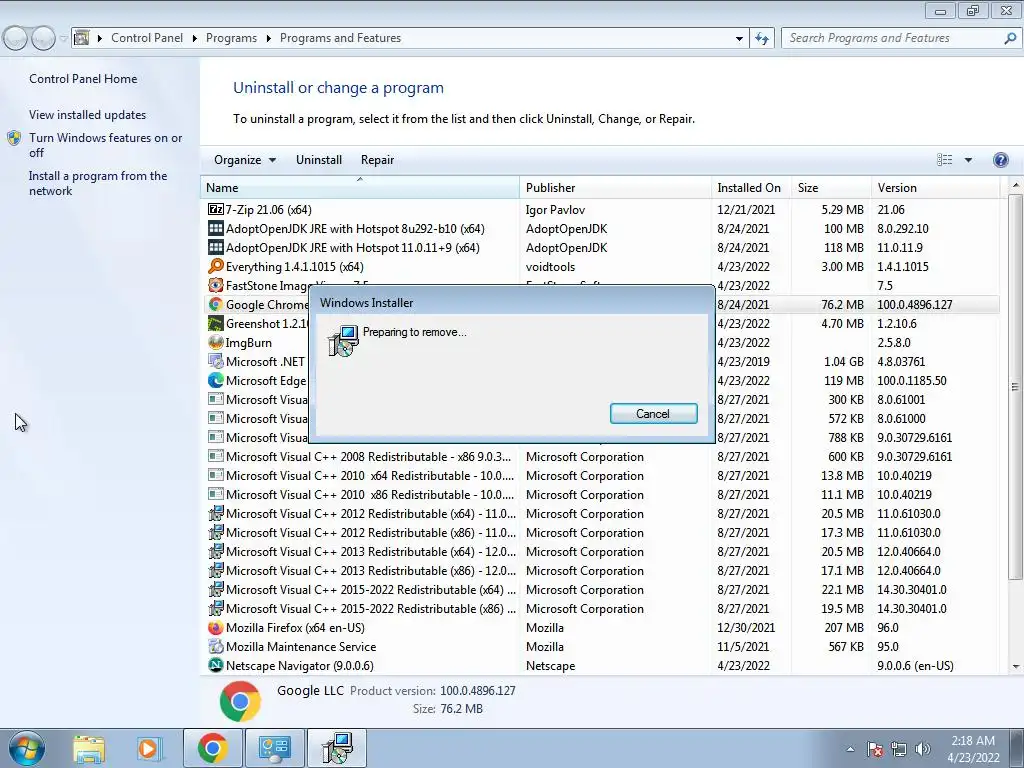
Task: Select Microsoft Visual C++ 2013 Redistributable (x86) row
Action: pos(600,571)
